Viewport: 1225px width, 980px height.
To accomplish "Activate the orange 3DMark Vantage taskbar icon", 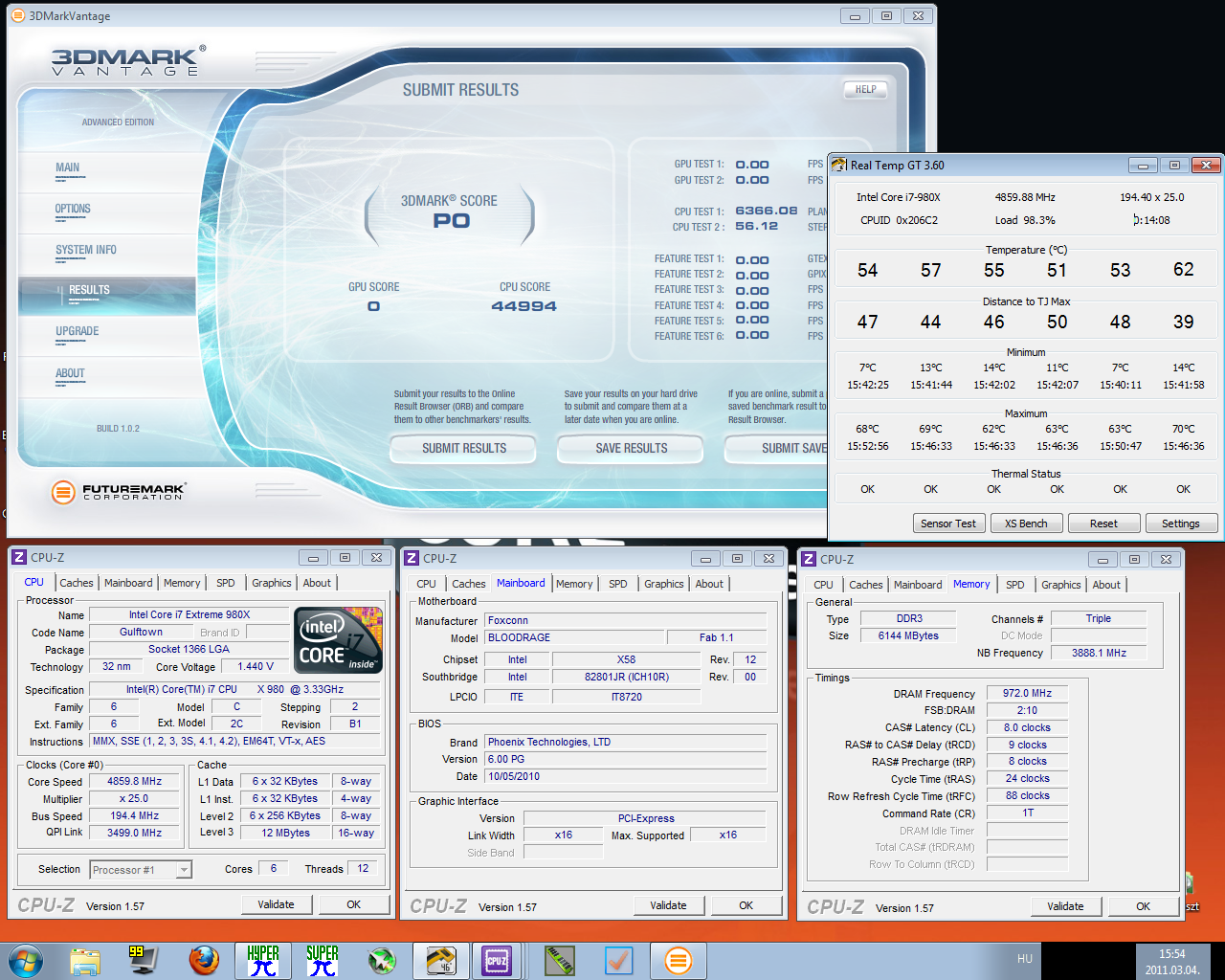I will (678, 960).
